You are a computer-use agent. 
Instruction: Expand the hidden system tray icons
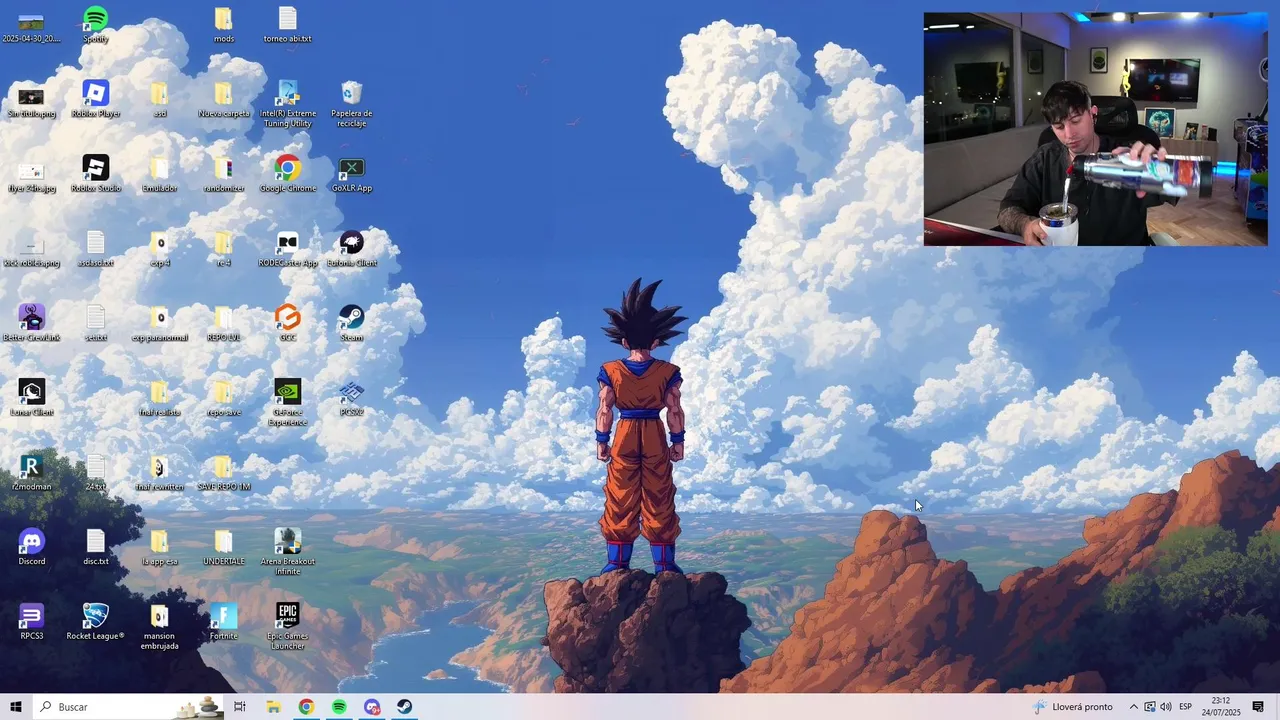tap(1133, 707)
